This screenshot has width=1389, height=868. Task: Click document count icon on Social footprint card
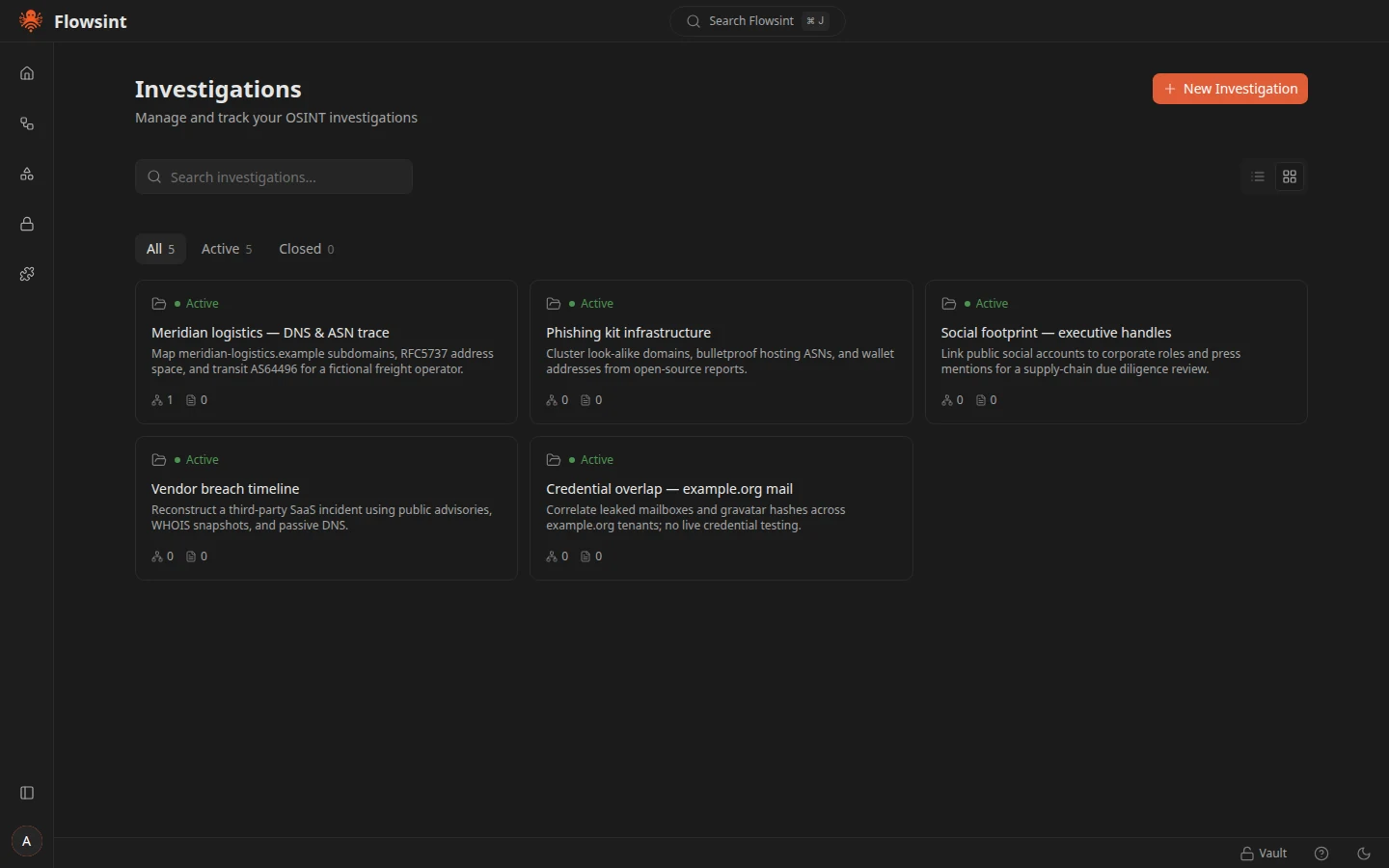981,400
